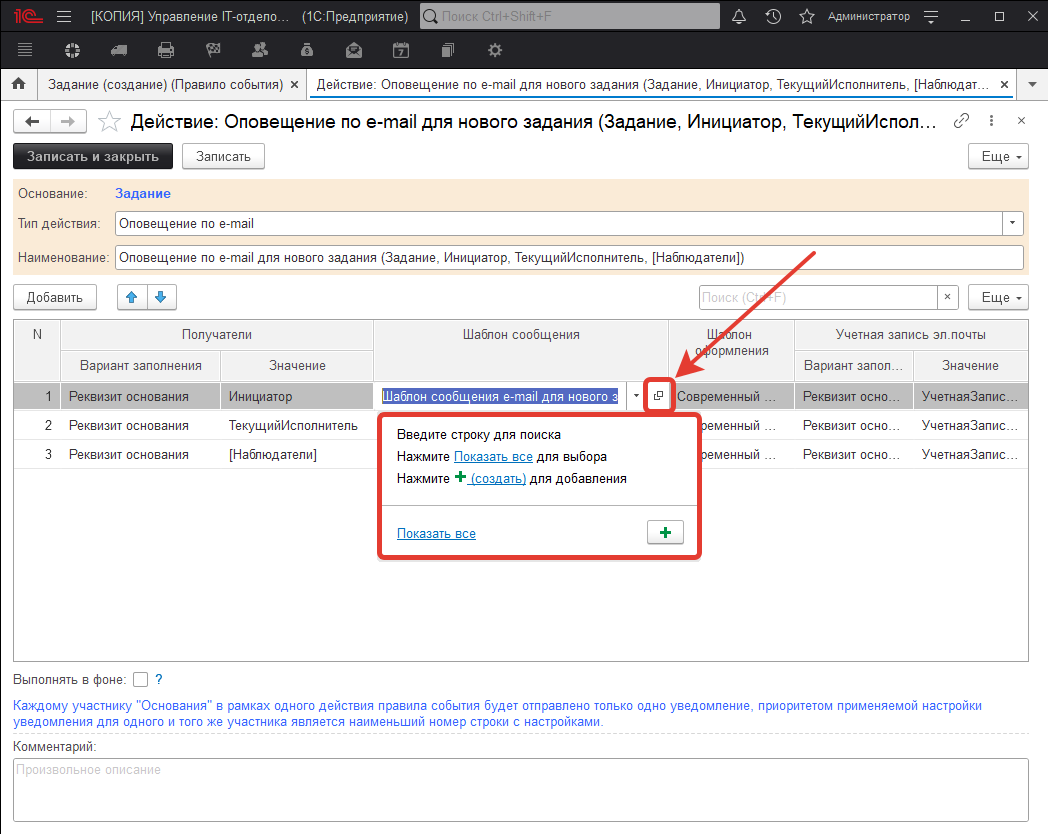Open the printer section icon

click(166, 50)
